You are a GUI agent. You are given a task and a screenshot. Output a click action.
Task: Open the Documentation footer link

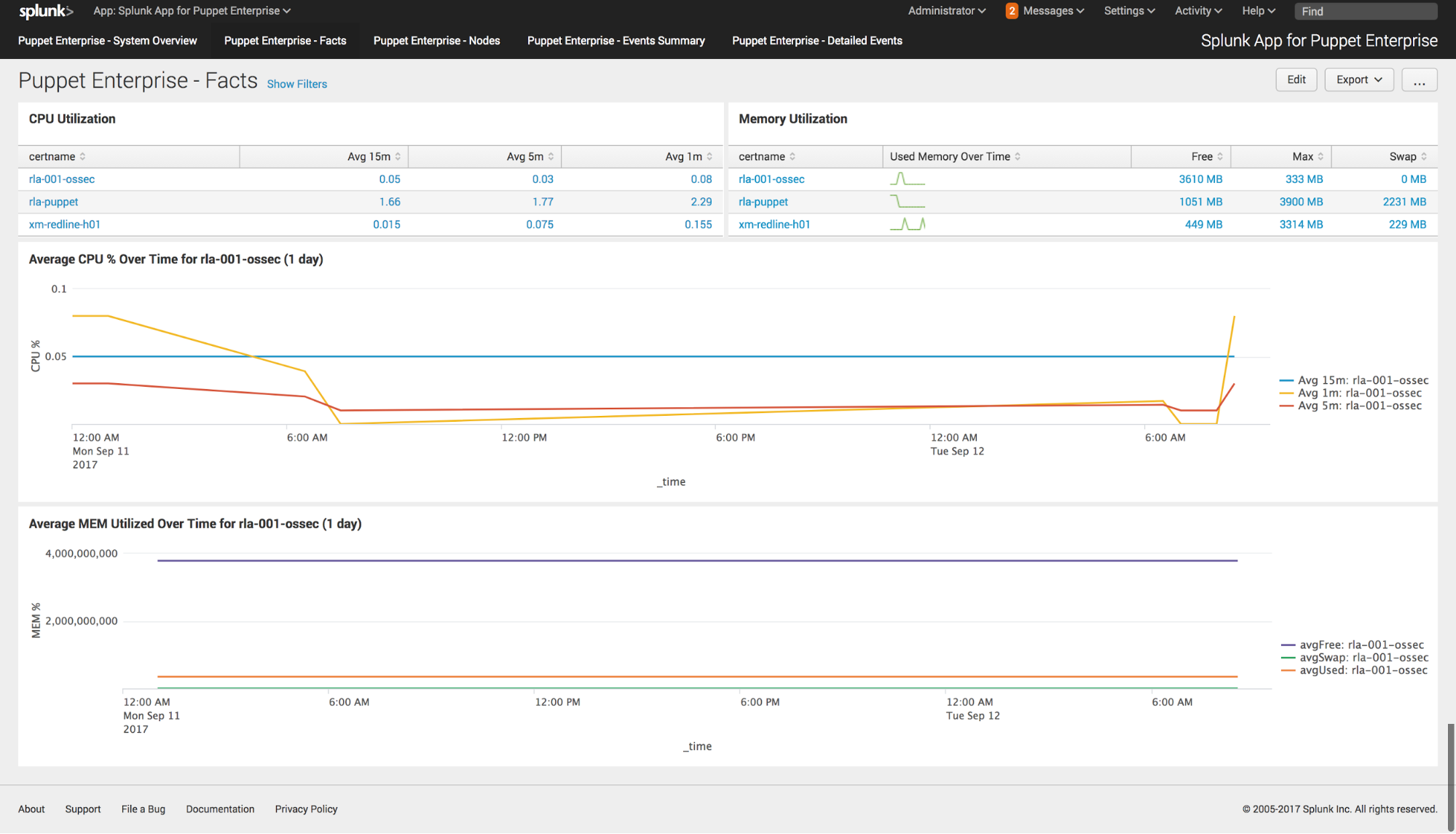pos(220,809)
